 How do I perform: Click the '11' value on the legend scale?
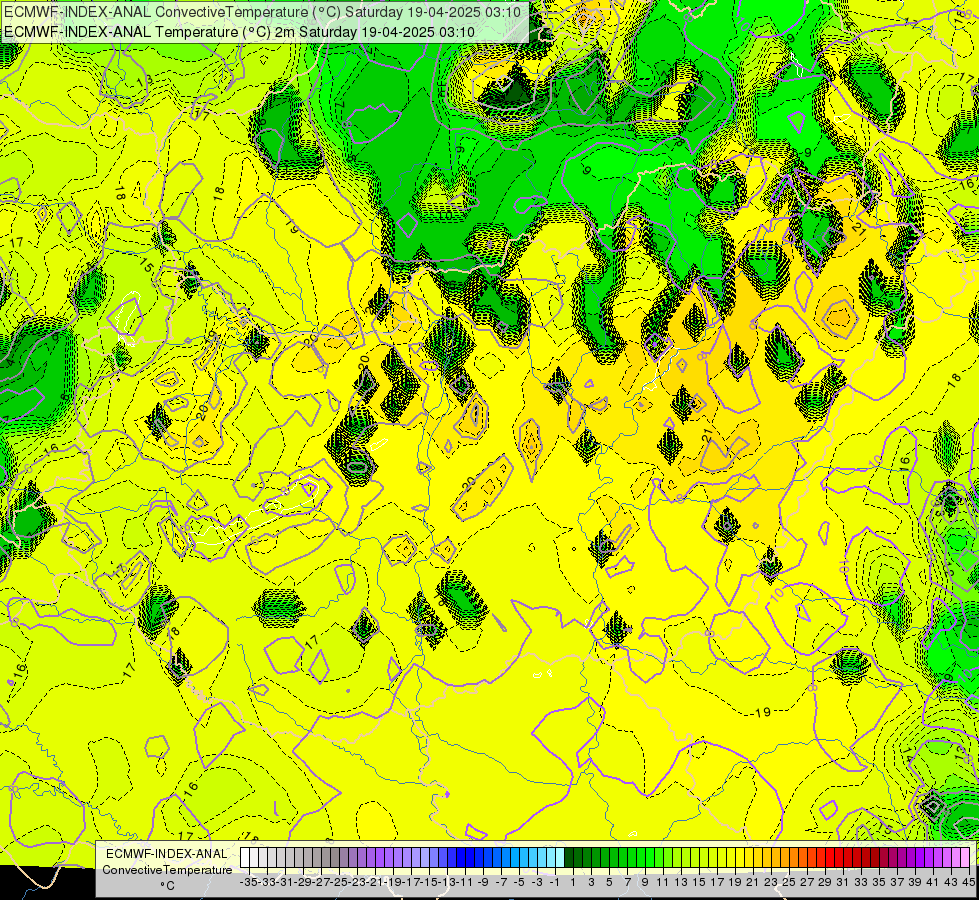(662, 882)
